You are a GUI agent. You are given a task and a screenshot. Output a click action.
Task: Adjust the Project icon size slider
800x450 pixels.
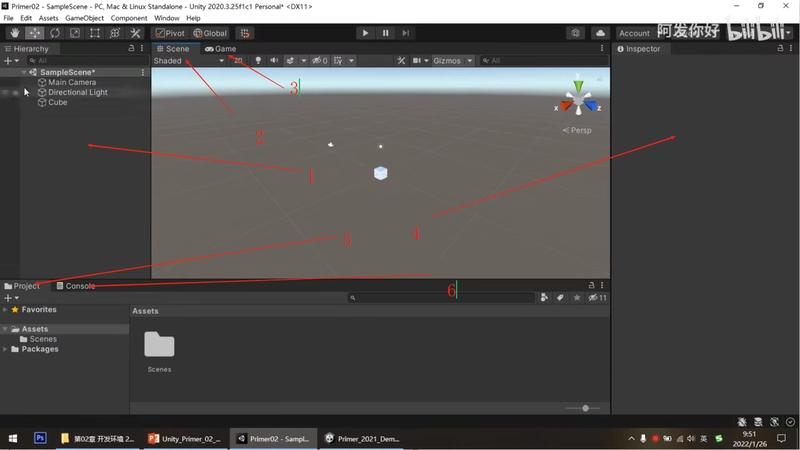[583, 408]
